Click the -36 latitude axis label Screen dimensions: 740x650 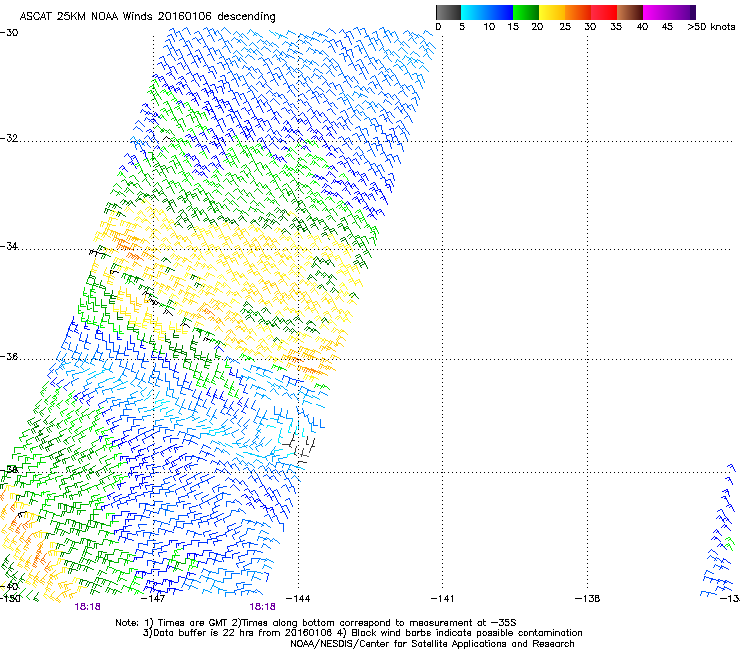tap(9, 356)
